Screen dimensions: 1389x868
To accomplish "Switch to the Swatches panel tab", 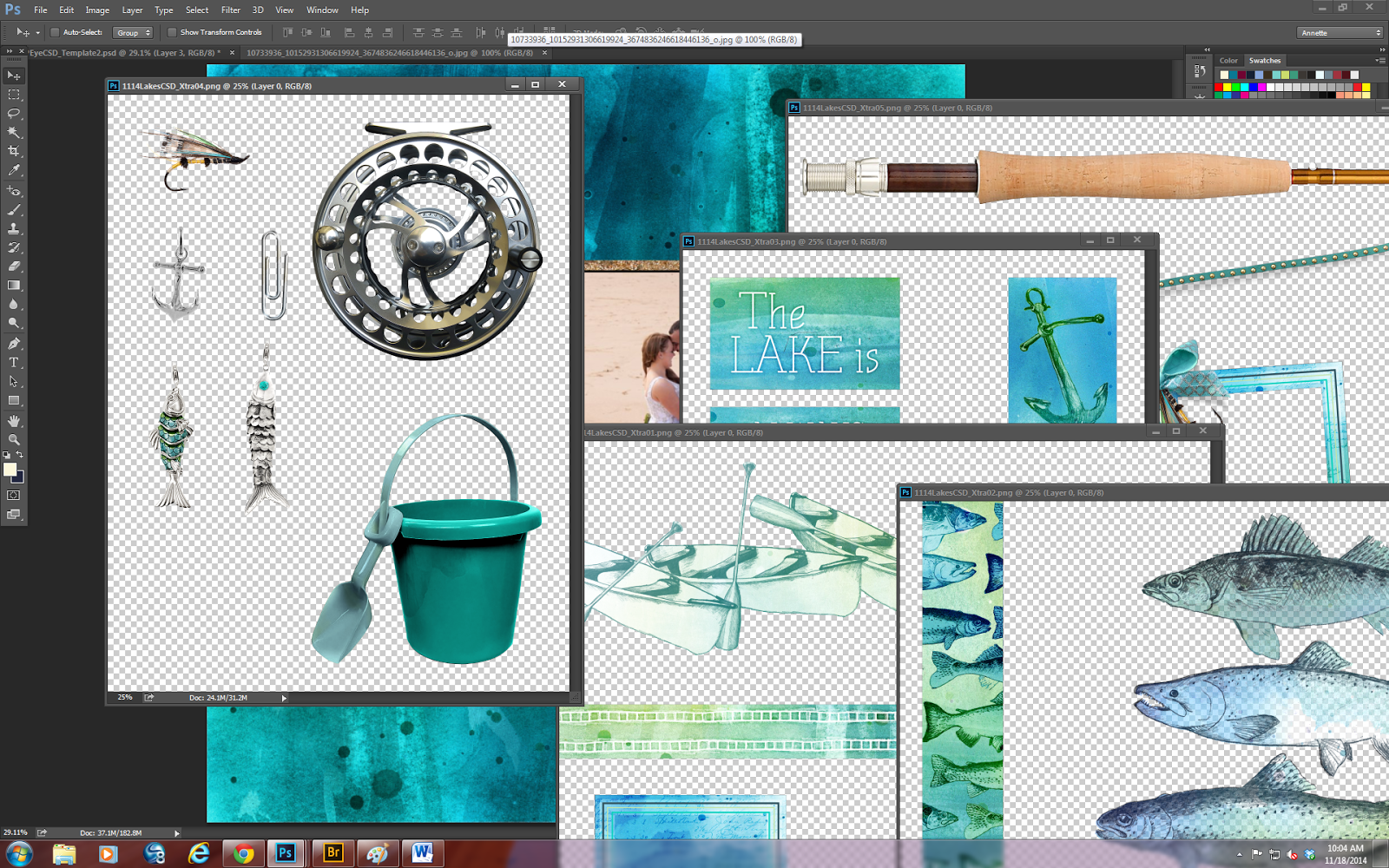I will [x=1265, y=61].
